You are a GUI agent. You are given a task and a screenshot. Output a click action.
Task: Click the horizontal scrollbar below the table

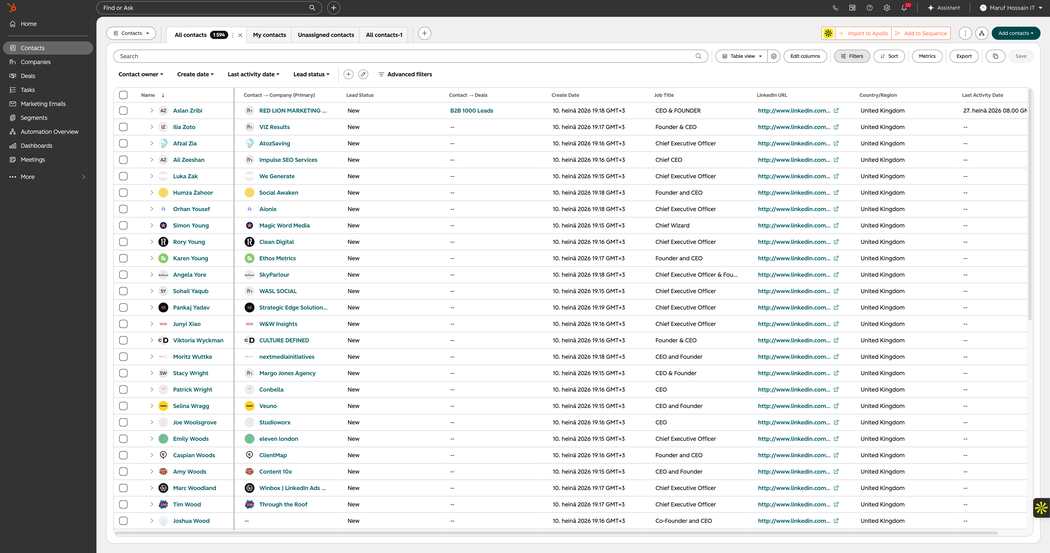pyautogui.click(x=556, y=533)
